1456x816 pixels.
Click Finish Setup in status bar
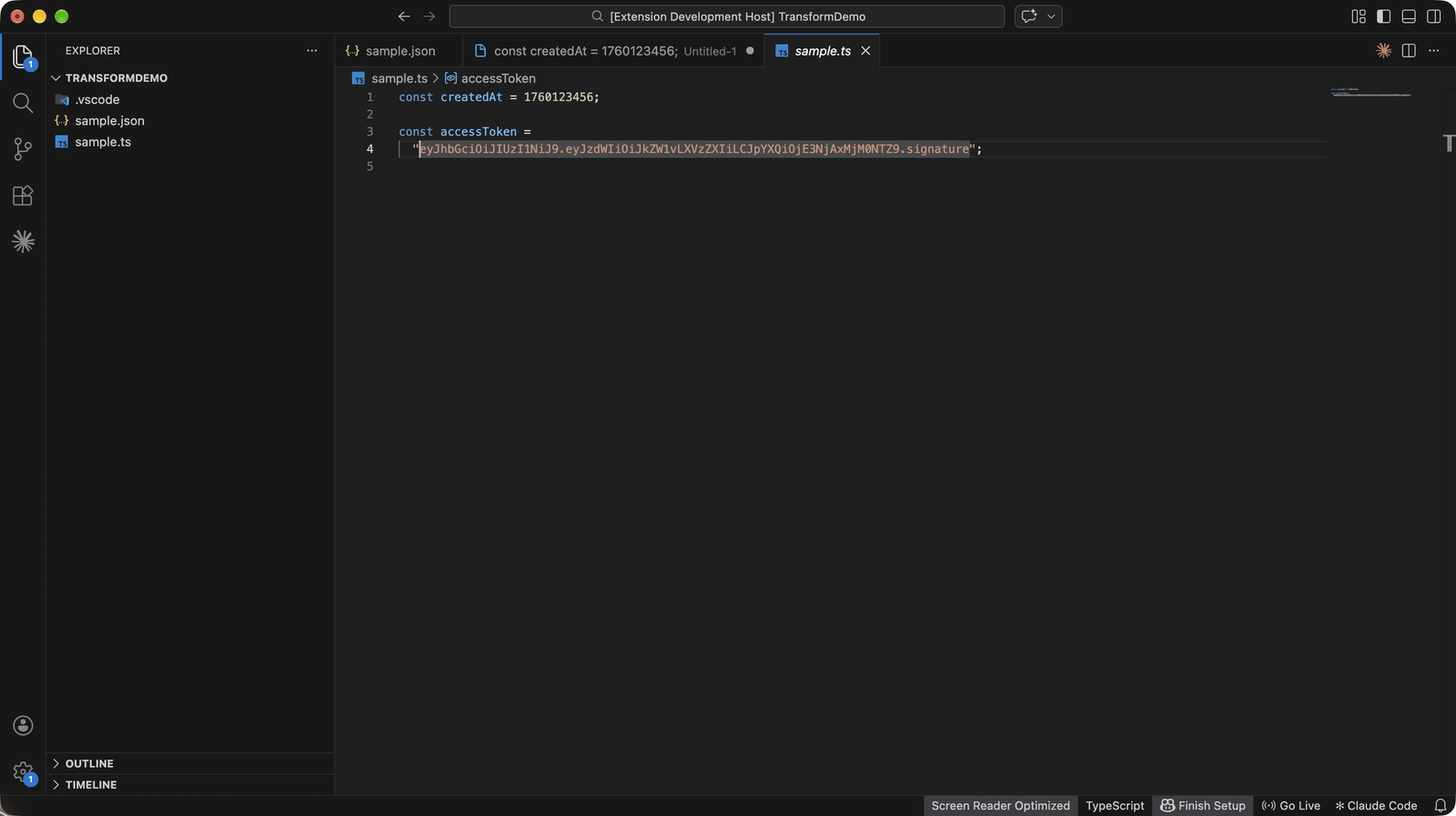(x=1203, y=806)
